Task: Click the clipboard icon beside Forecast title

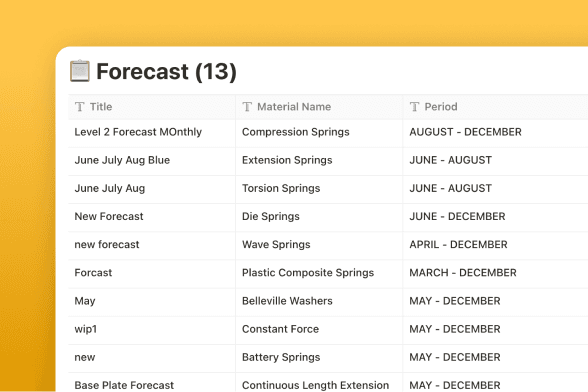Action: [80, 71]
